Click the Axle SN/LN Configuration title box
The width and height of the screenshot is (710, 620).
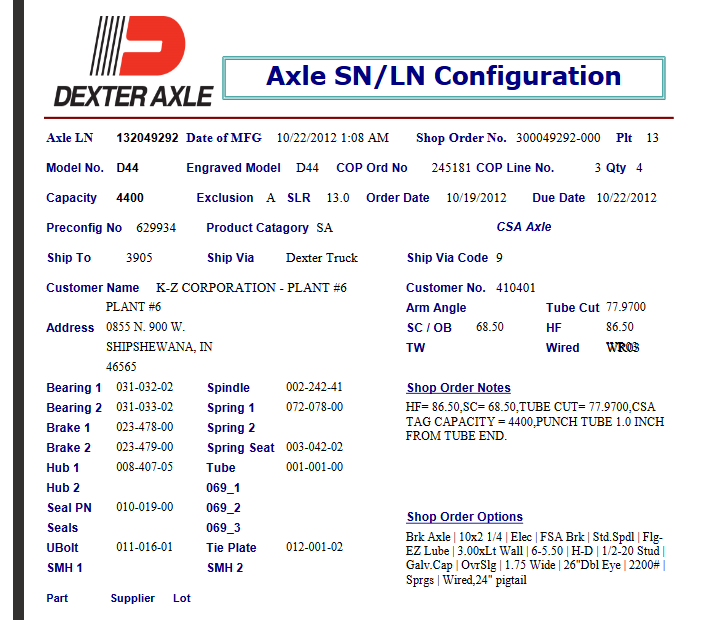click(443, 77)
